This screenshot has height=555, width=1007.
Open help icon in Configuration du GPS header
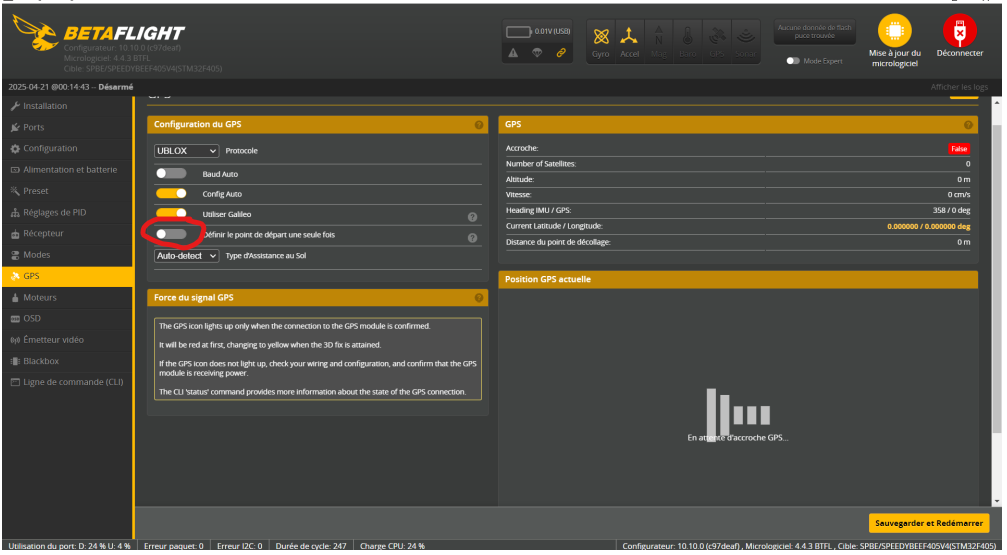(479, 125)
